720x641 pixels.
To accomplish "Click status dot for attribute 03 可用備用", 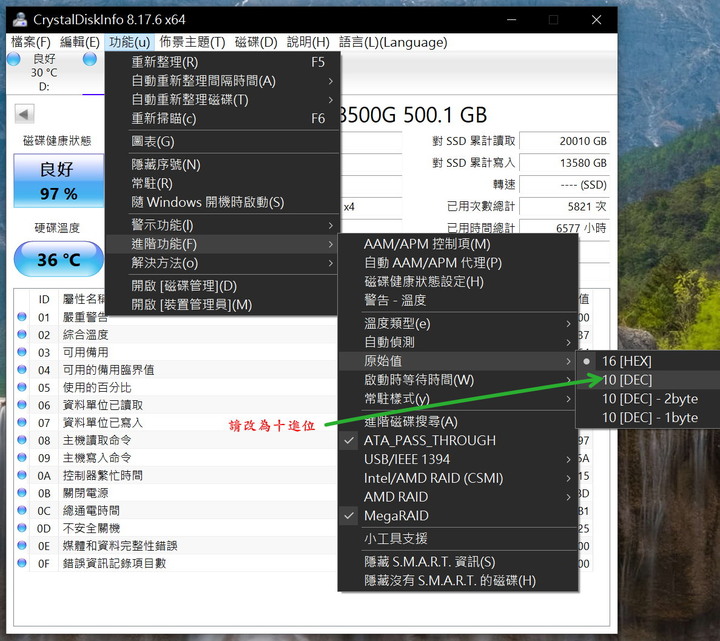I will [x=22, y=352].
